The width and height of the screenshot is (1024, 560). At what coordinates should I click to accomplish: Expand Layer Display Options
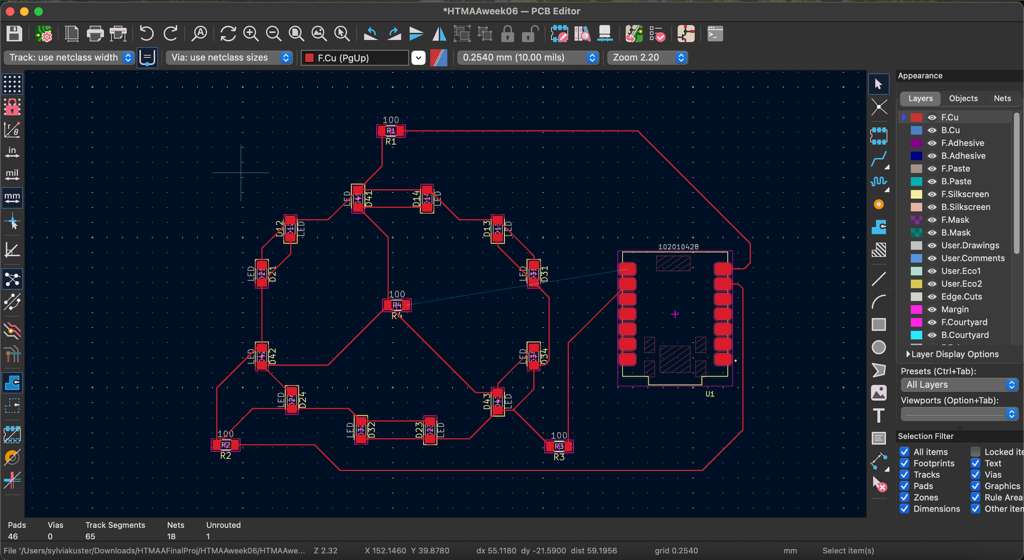pos(952,354)
